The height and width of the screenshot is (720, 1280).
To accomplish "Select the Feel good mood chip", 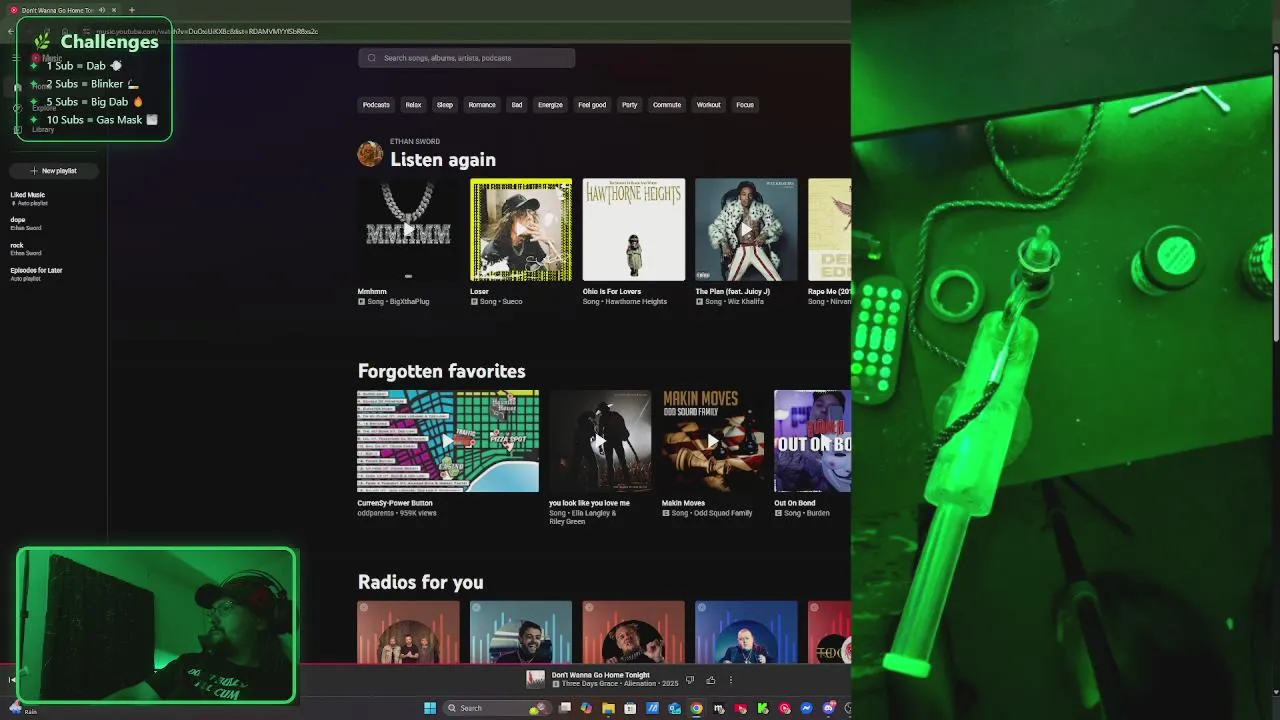I will pyautogui.click(x=592, y=105).
